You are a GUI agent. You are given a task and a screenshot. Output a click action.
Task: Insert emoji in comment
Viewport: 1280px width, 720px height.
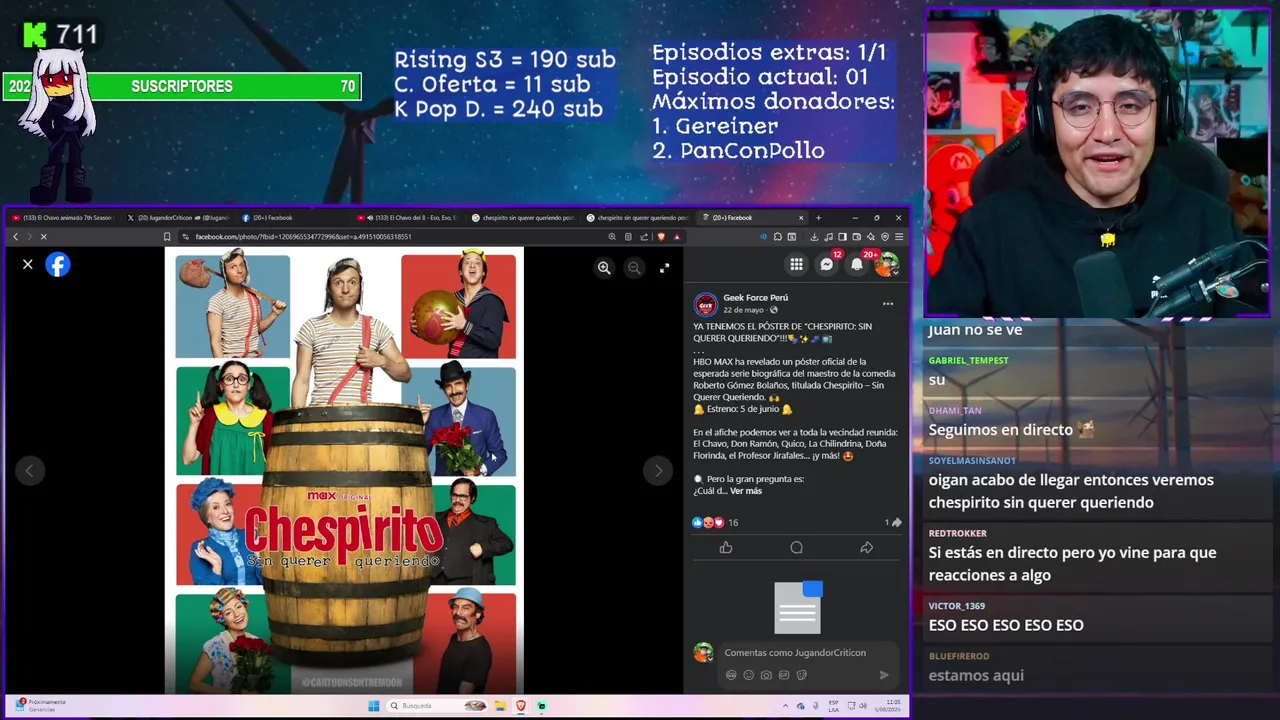[x=748, y=675]
